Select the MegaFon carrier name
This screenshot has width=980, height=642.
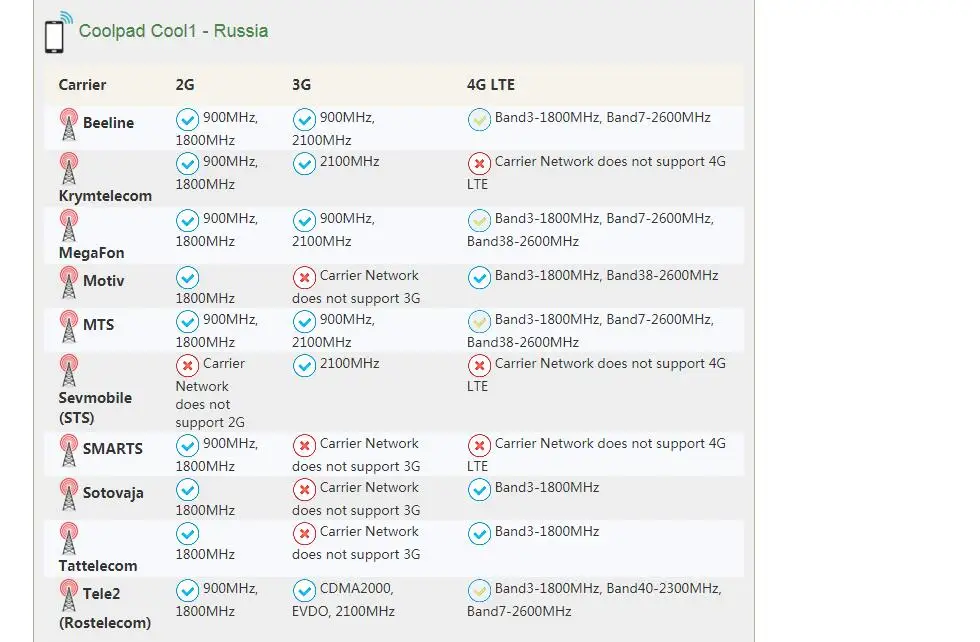[91, 253]
